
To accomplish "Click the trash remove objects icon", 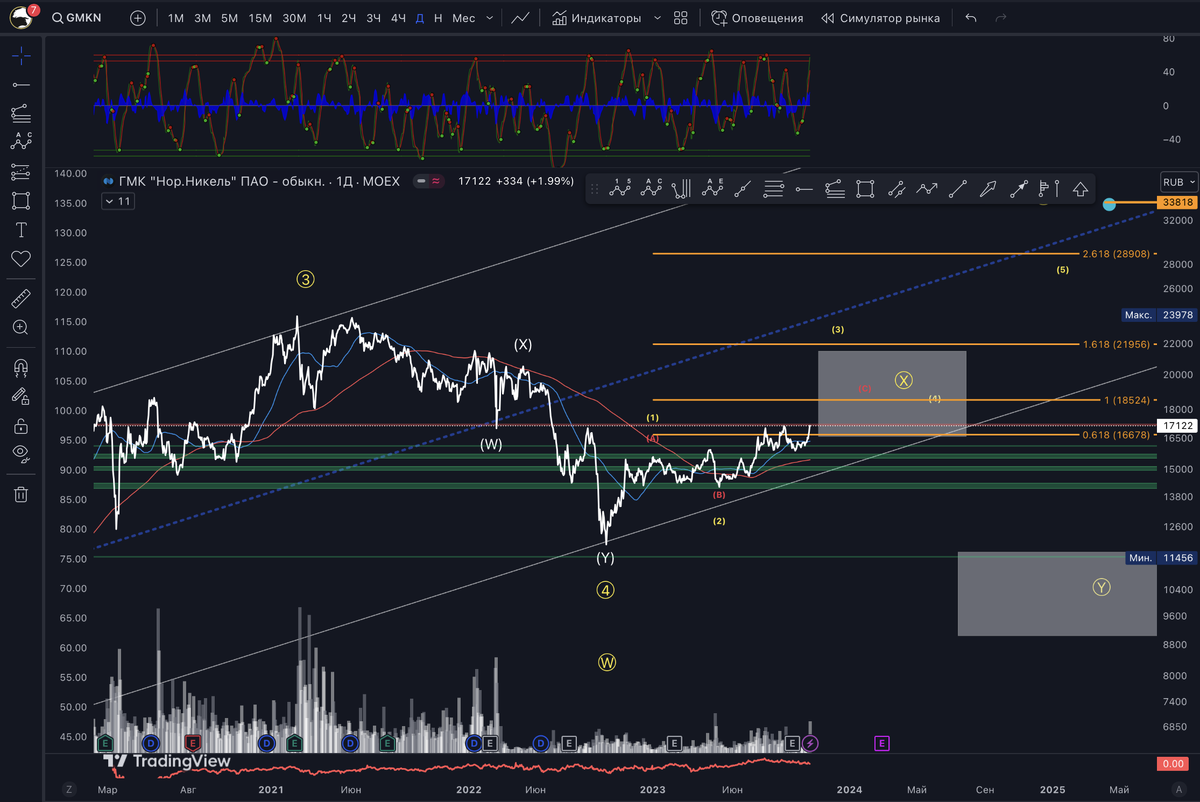I will click(21, 493).
